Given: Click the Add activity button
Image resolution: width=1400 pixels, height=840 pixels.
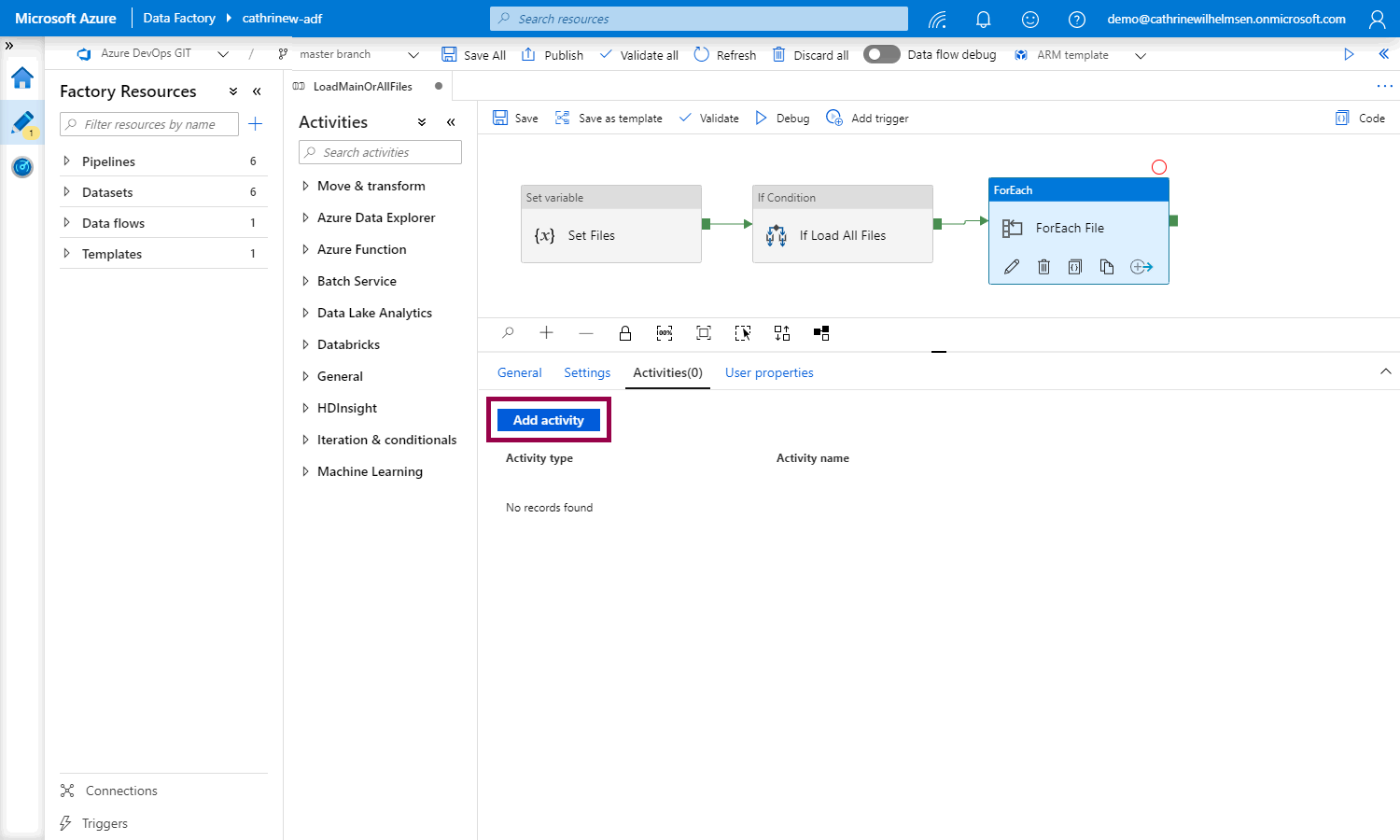Looking at the screenshot, I should 549,420.
